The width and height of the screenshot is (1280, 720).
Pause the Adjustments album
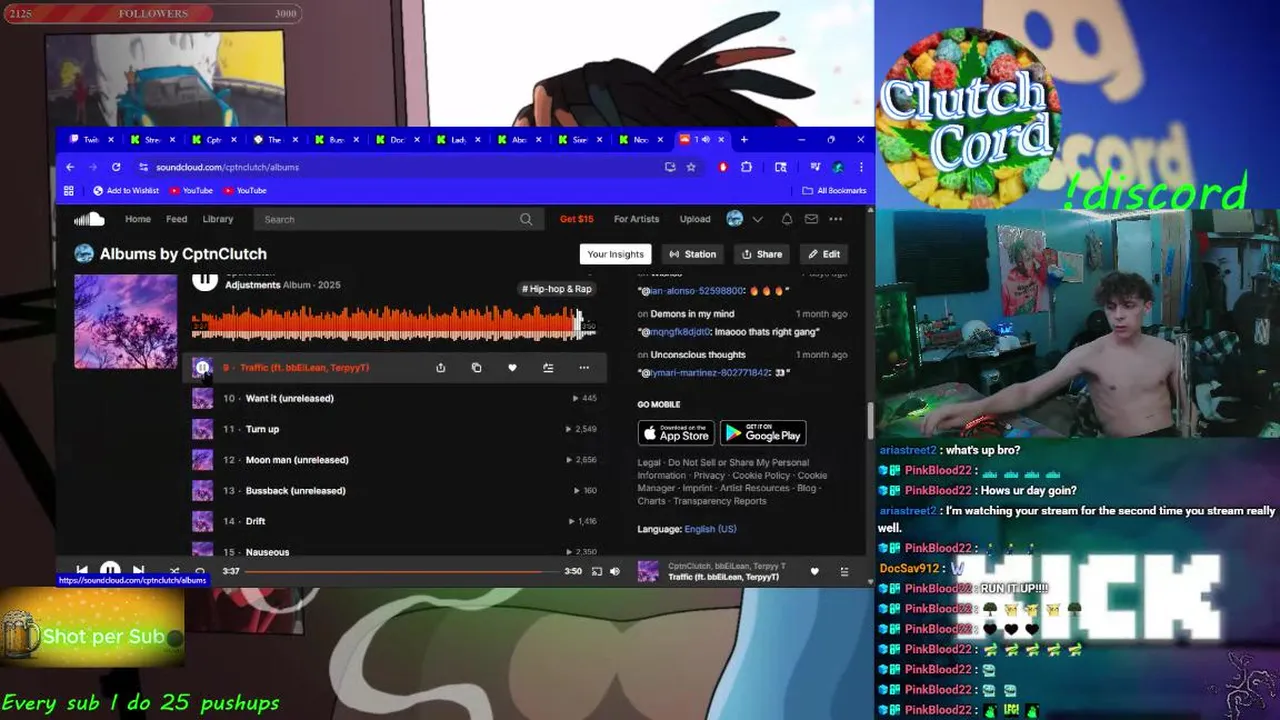click(205, 280)
